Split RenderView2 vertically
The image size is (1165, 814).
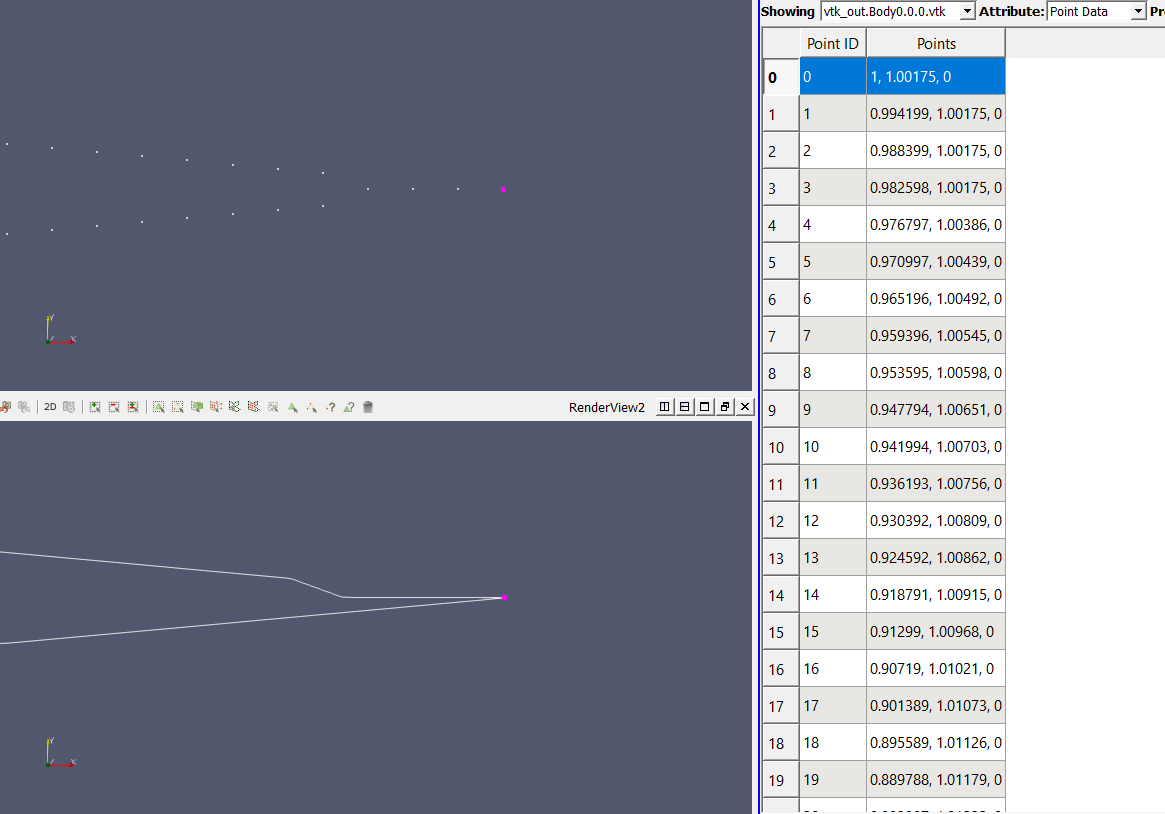pyautogui.click(x=684, y=407)
